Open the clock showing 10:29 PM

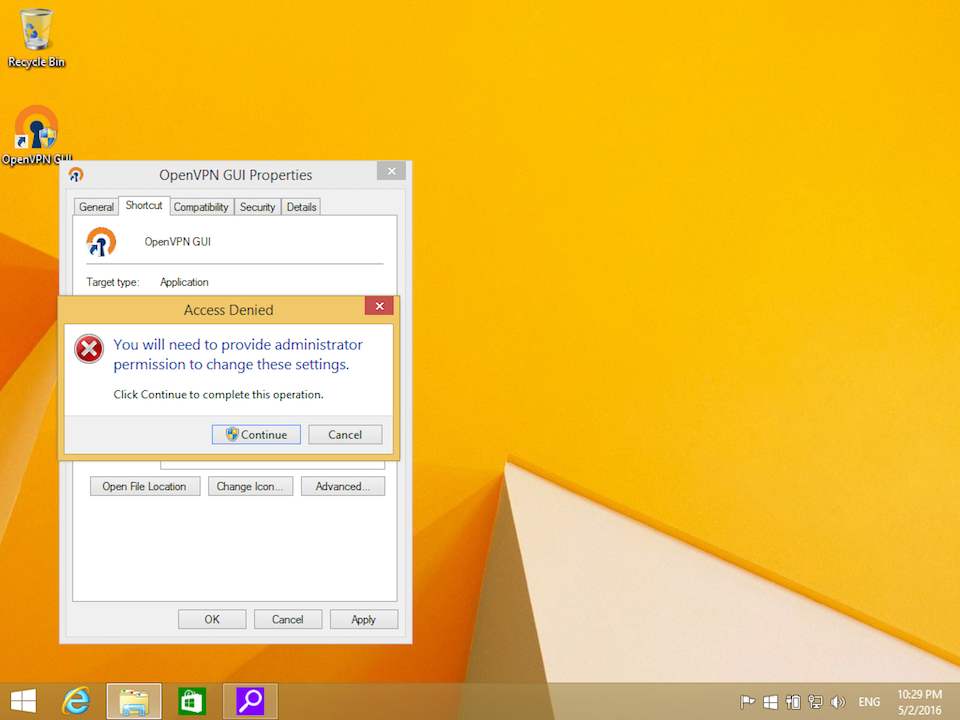tap(920, 702)
